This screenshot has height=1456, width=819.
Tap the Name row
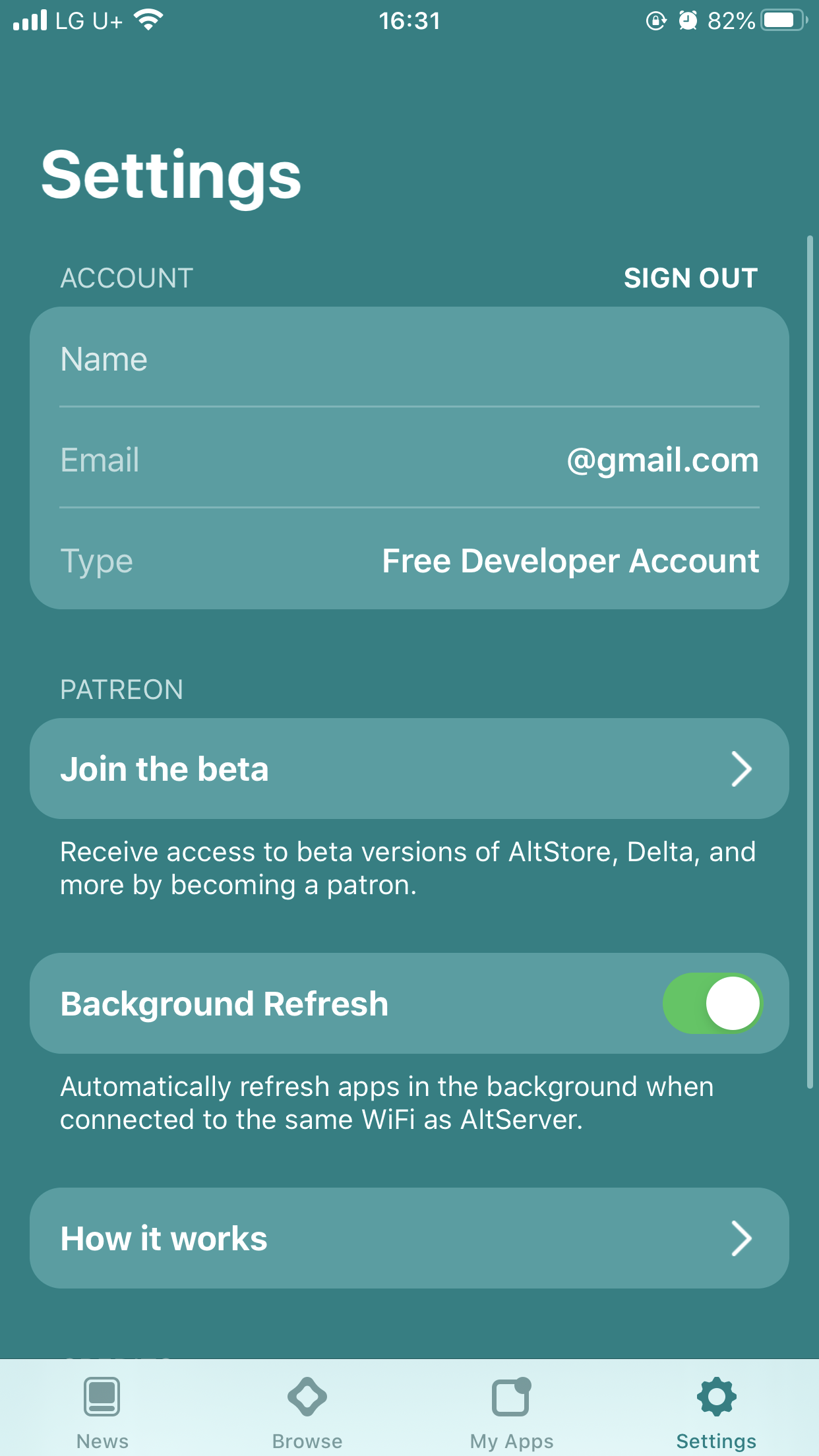[x=409, y=357]
